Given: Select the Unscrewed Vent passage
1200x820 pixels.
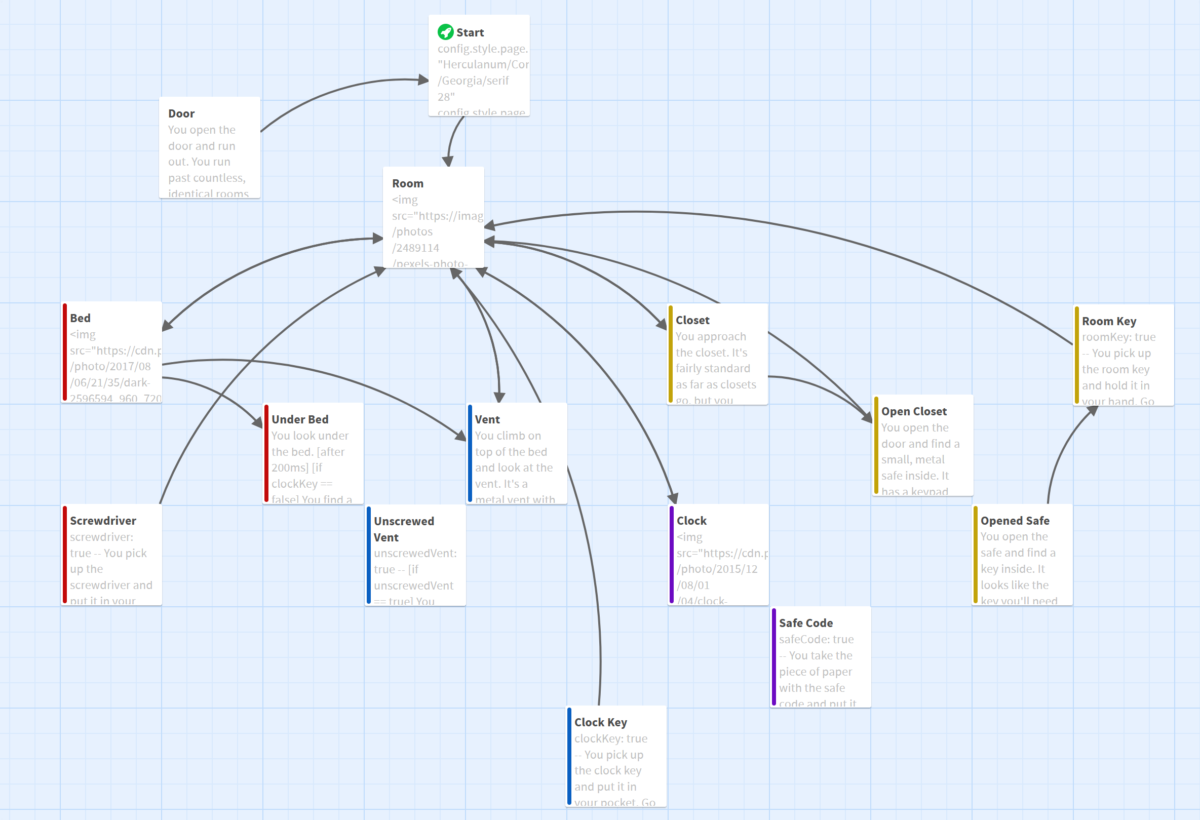Looking at the screenshot, I should click(416, 555).
